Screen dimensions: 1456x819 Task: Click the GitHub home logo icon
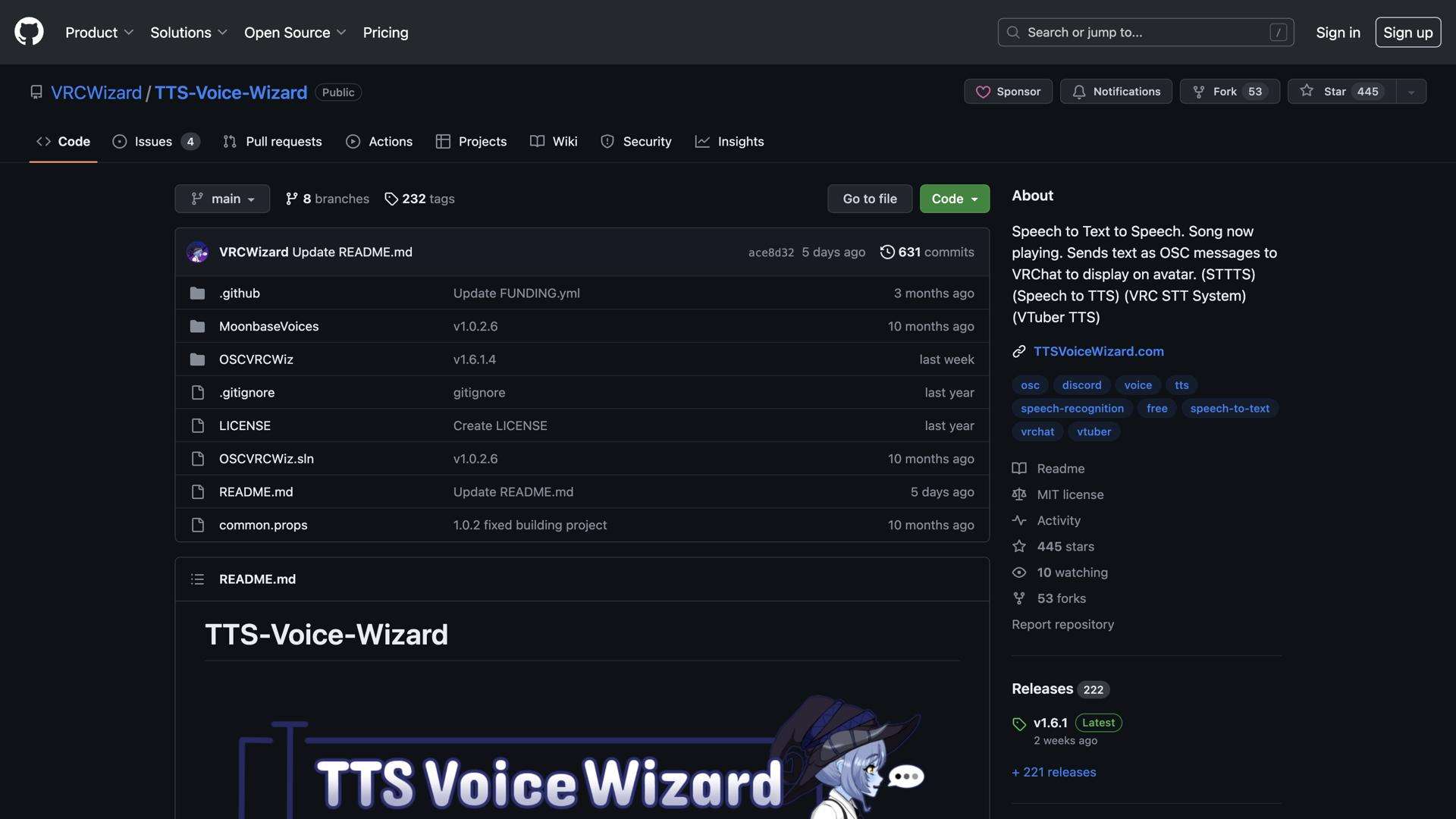pos(28,32)
